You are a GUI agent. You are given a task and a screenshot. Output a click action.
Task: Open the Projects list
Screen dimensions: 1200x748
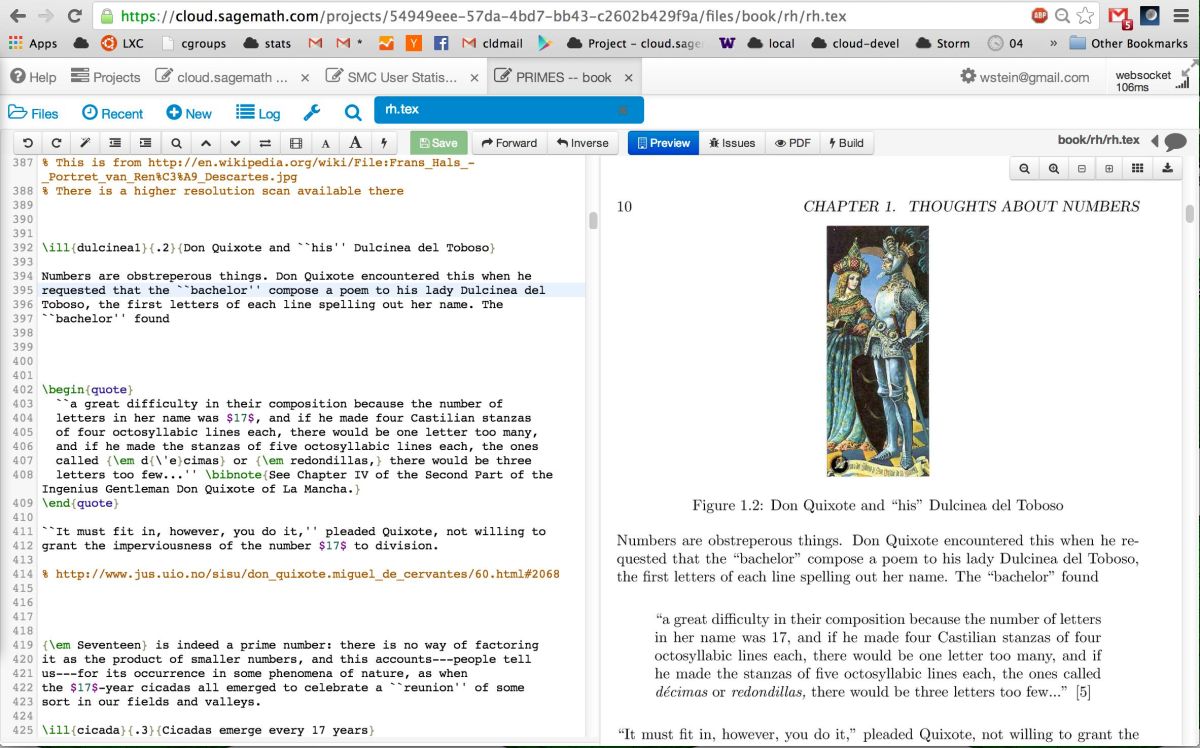point(107,77)
